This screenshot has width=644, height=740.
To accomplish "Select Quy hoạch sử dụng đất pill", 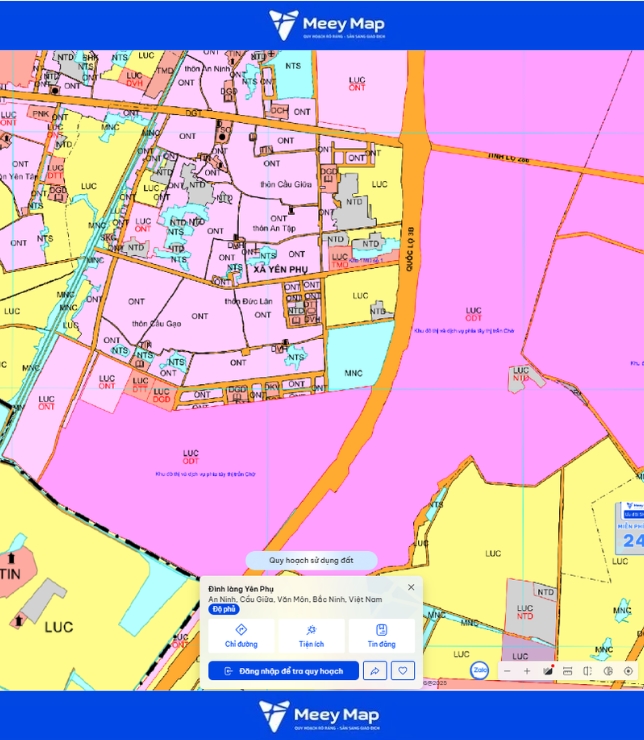I will (x=311, y=560).
